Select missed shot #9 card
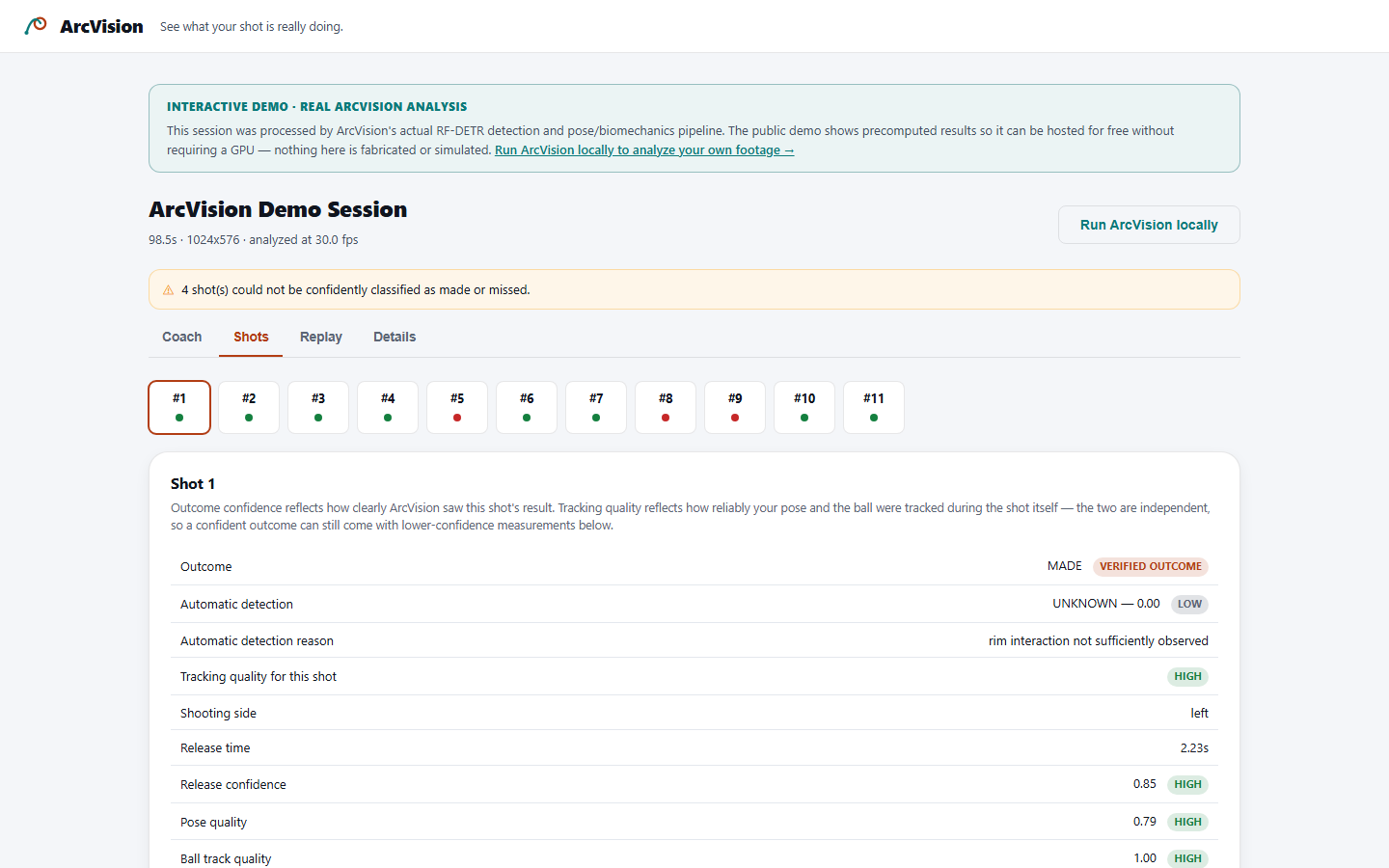Image resolution: width=1389 pixels, height=868 pixels. tap(735, 407)
